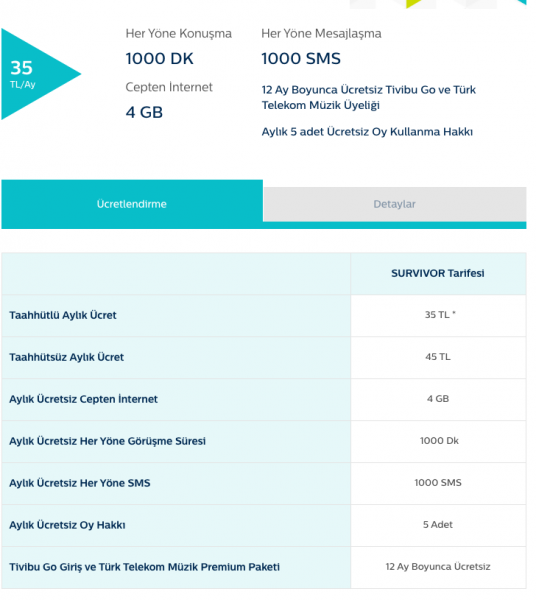Click the SURVIVOR Tarifesi column header
Image resolution: width=536 pixels, height=600 pixels.
pos(438,273)
